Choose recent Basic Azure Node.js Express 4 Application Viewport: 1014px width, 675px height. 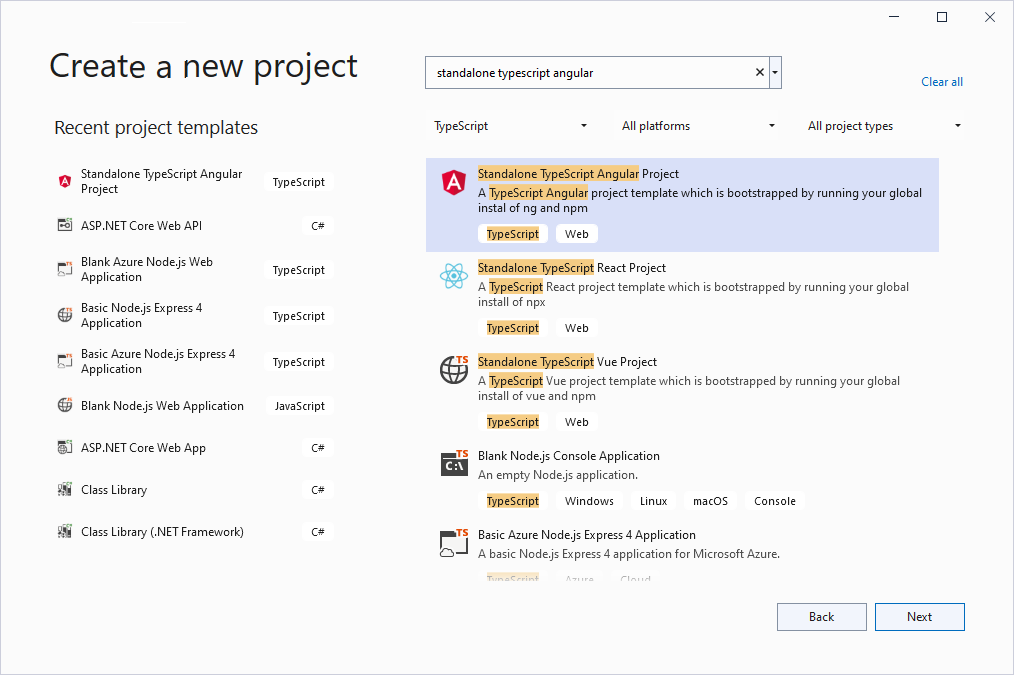(194, 361)
